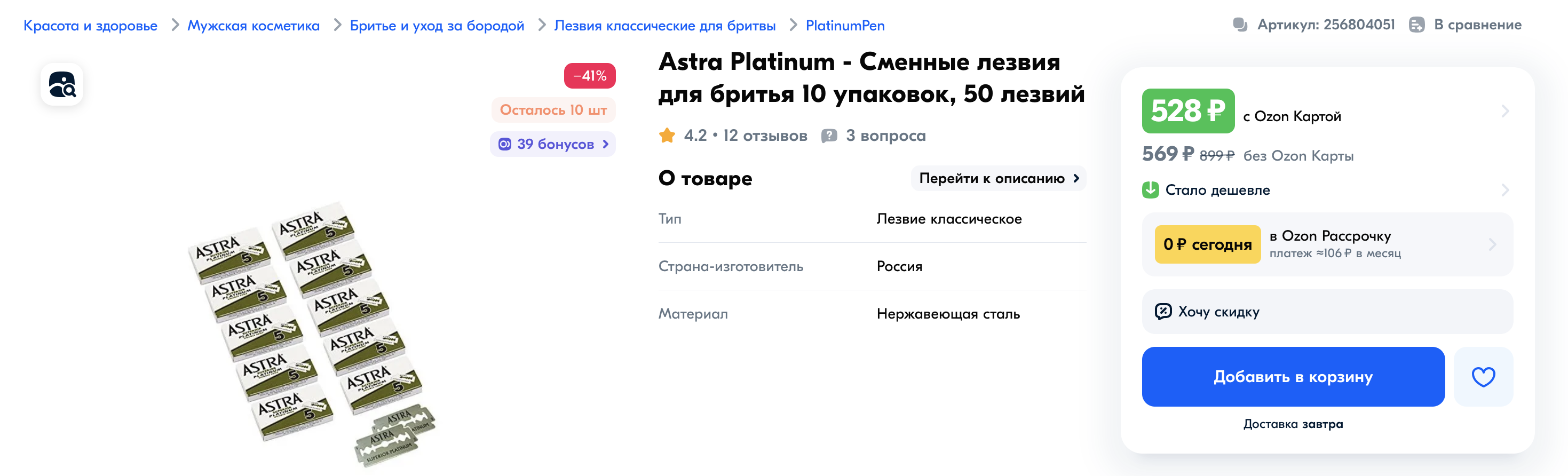Click the 569 ₽ price without Ozon Карта
1568x476 pixels.
coord(1168,155)
